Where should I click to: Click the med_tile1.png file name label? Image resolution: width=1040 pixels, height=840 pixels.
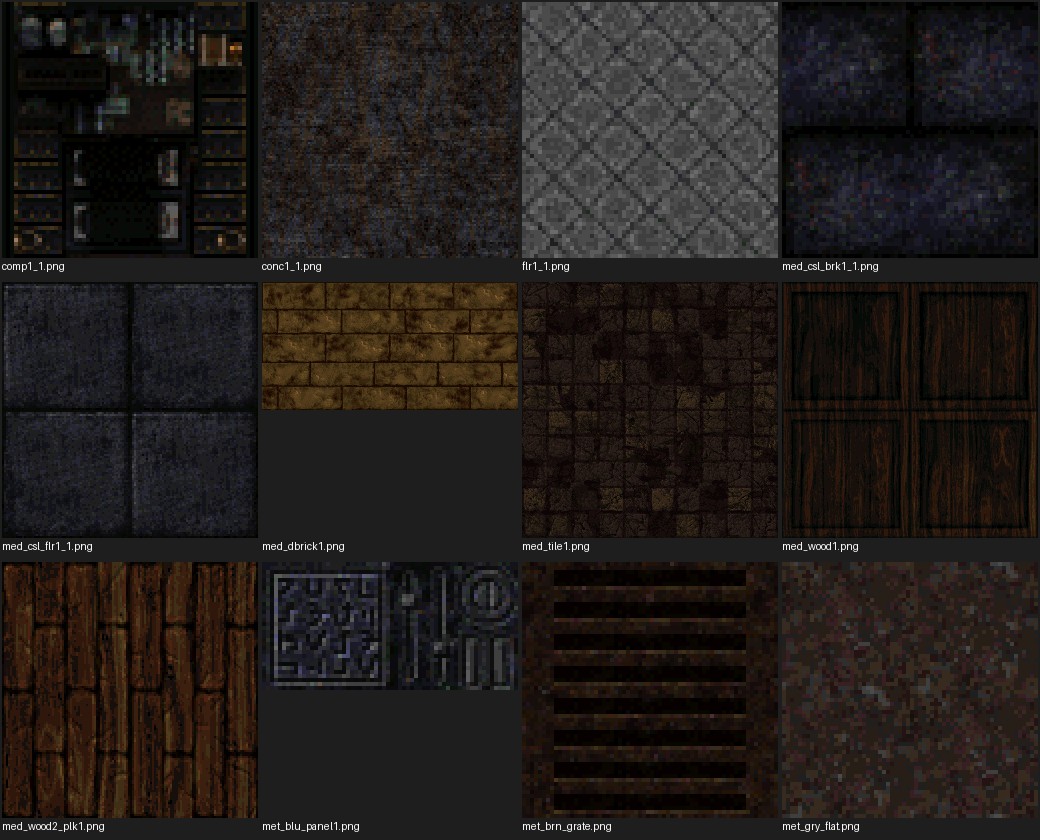coord(555,546)
